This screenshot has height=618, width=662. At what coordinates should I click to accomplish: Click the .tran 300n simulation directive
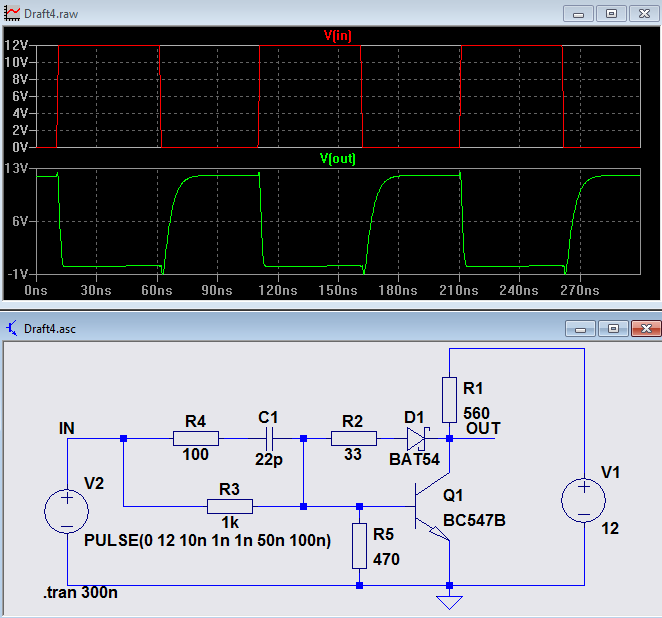point(81,594)
